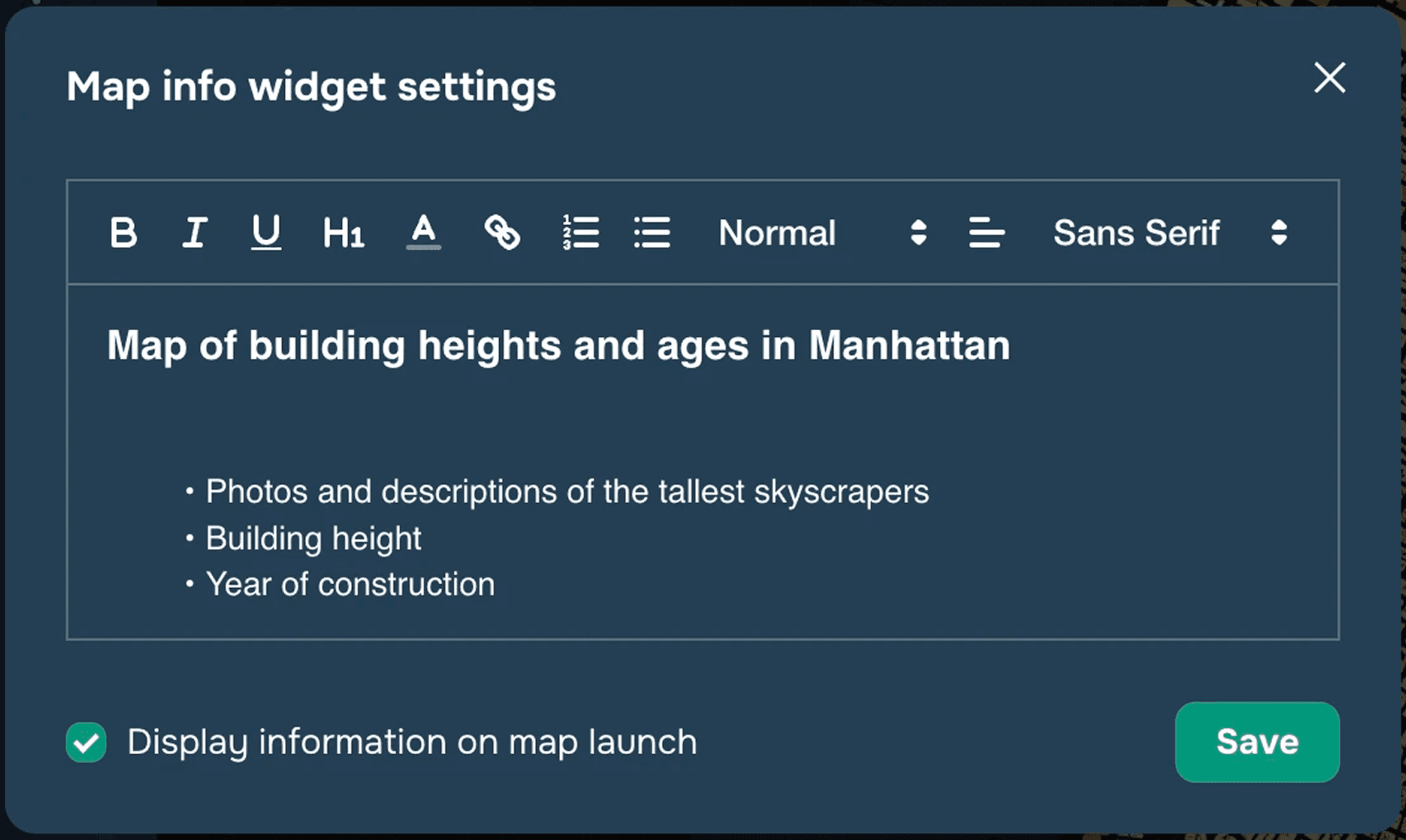Close the Map info widget settings dialog

click(1329, 78)
